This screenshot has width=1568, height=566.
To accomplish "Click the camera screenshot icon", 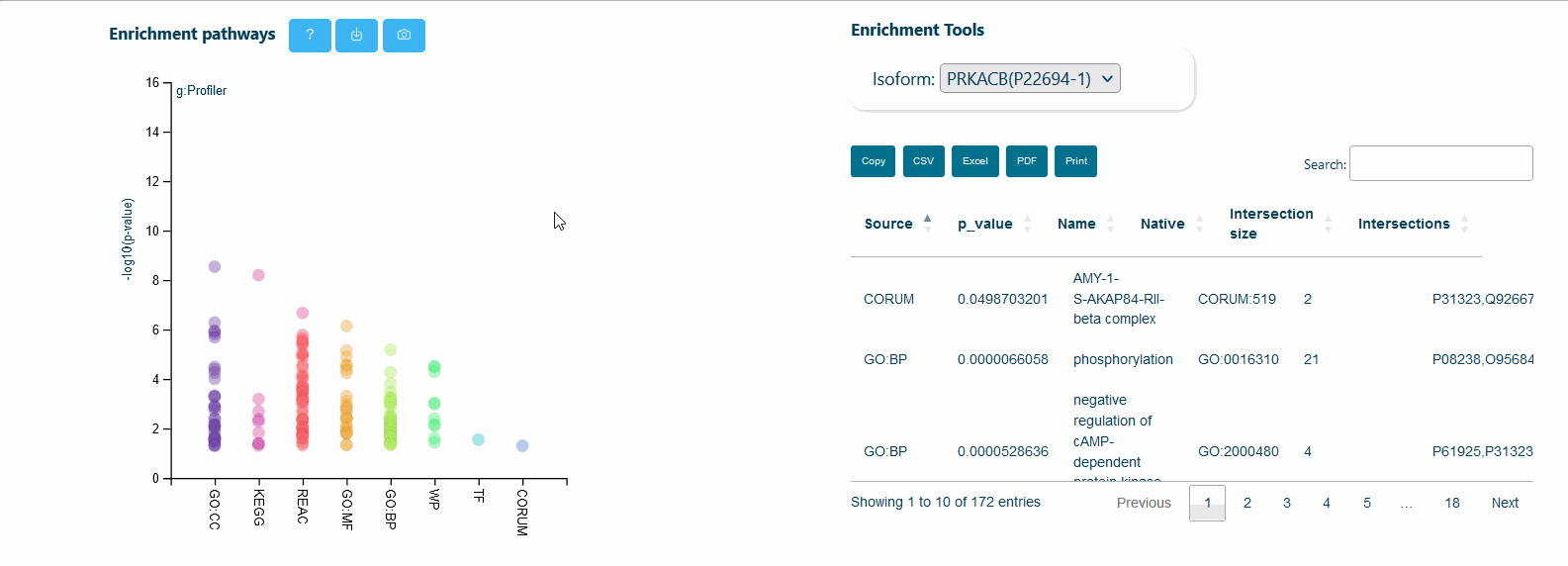I will [x=404, y=36].
